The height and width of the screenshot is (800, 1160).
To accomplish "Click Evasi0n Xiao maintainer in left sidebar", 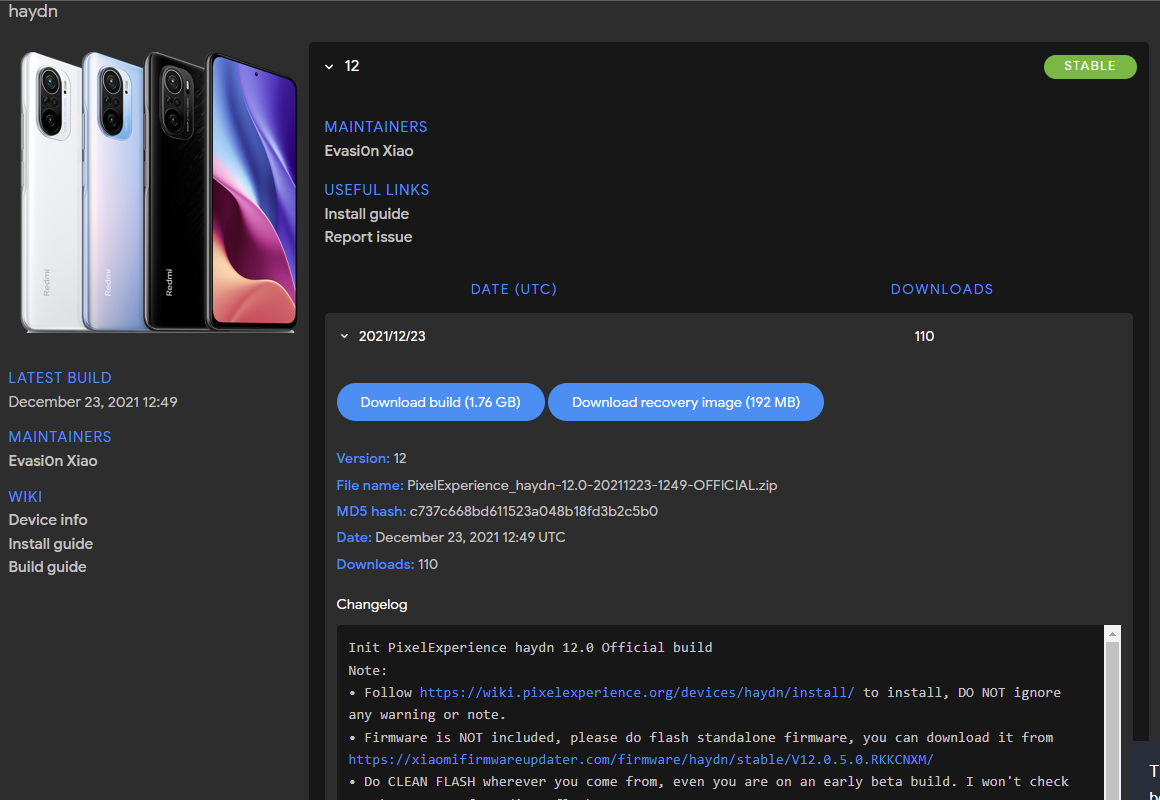I will tap(53, 461).
